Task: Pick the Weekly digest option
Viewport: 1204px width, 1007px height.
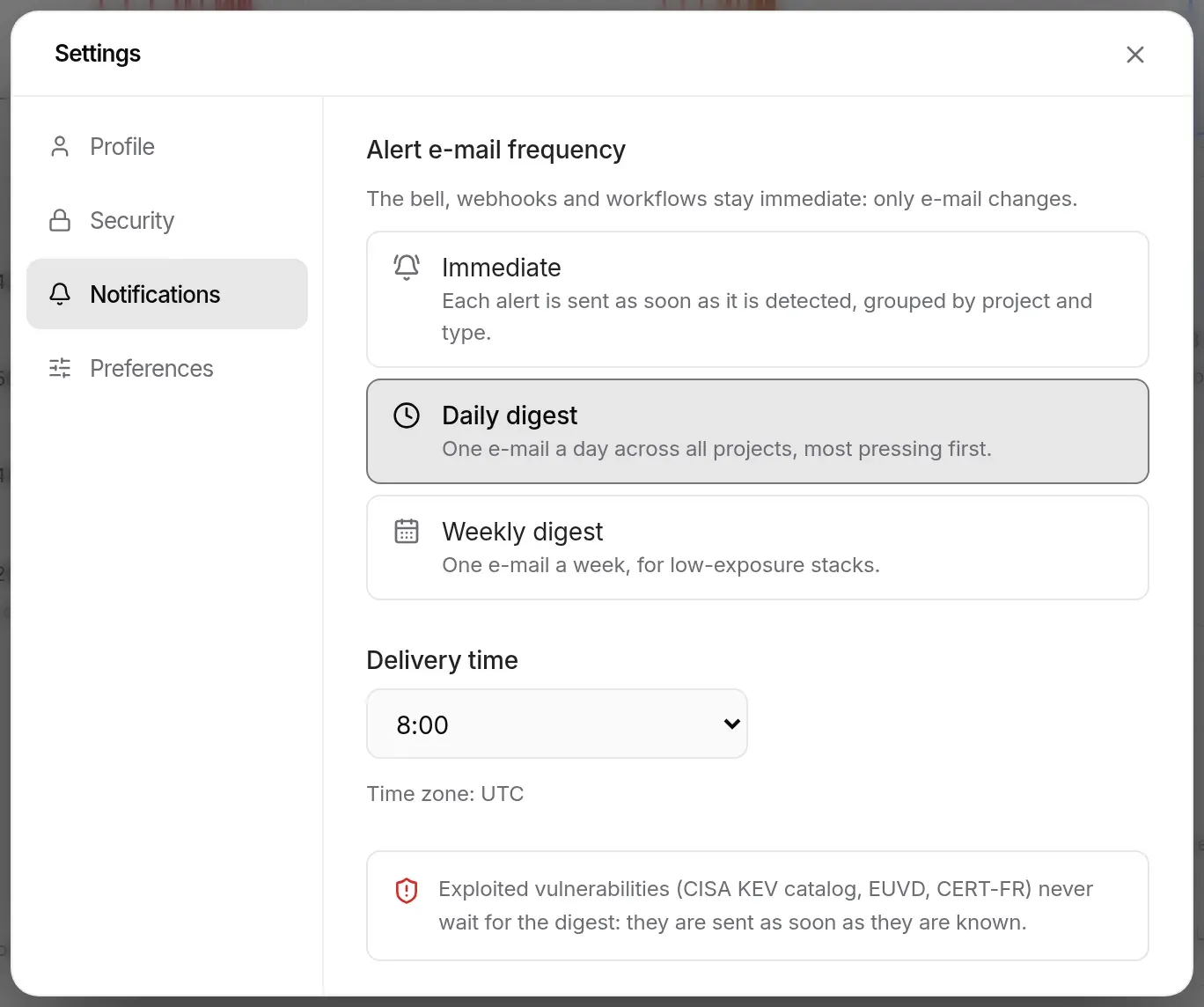Action: pos(758,548)
